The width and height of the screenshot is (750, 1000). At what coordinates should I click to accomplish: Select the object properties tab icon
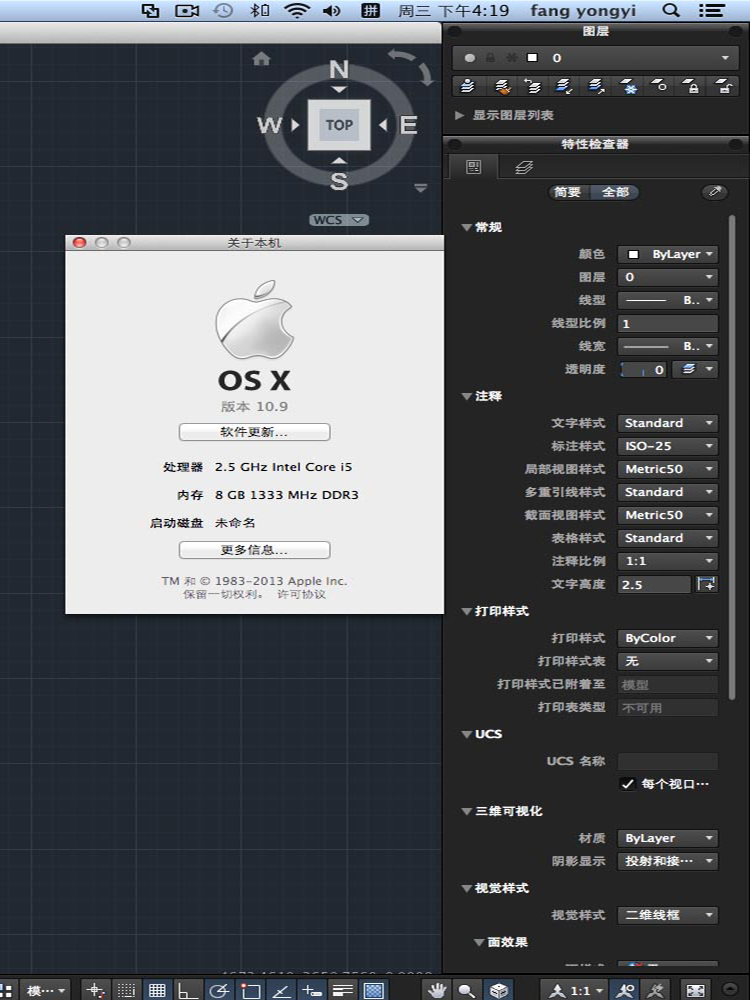point(474,167)
